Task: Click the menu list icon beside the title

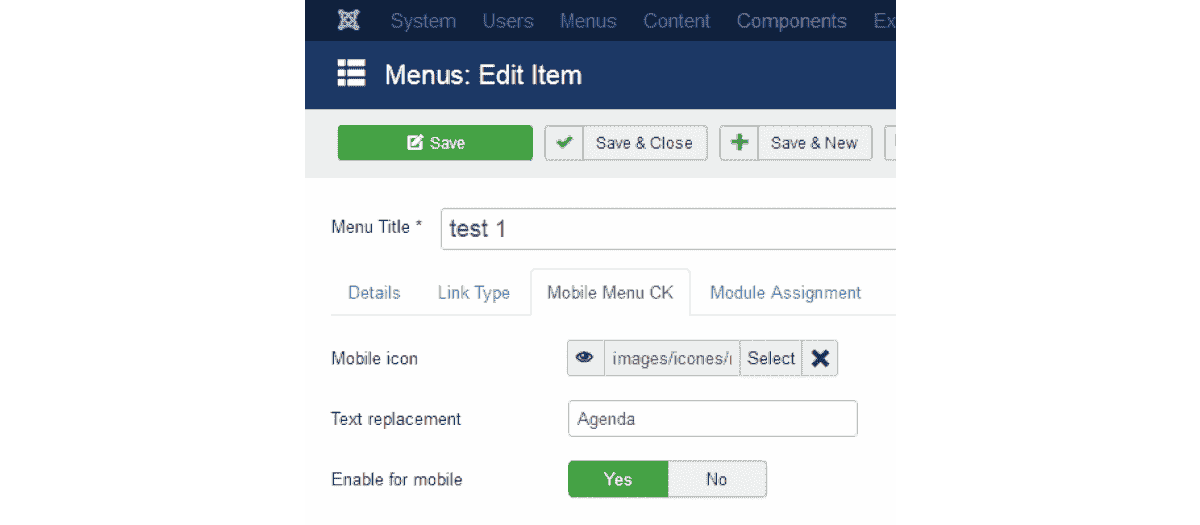Action: [351, 74]
